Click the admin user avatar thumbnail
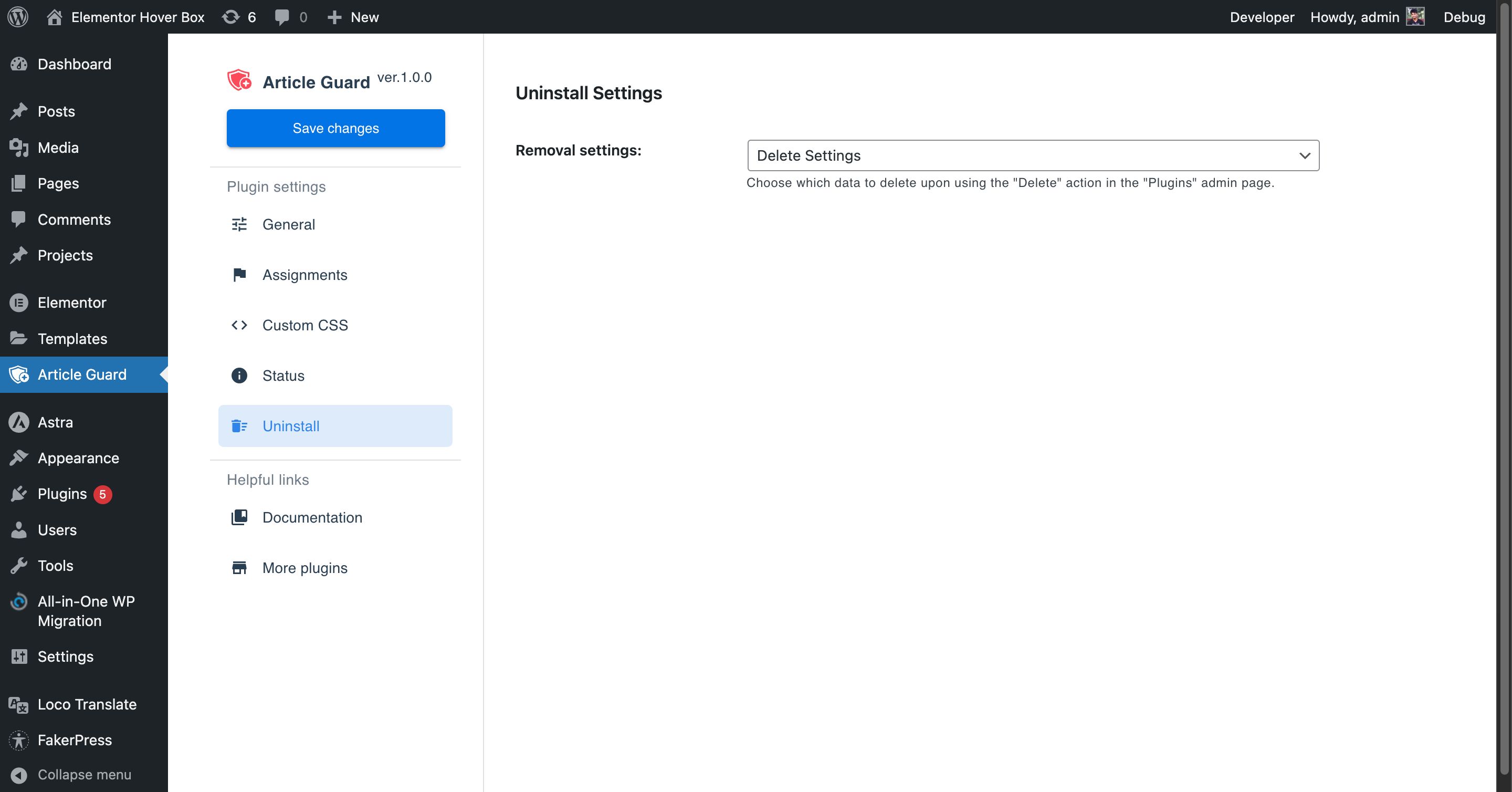The width and height of the screenshot is (1512, 792). pyautogui.click(x=1415, y=16)
